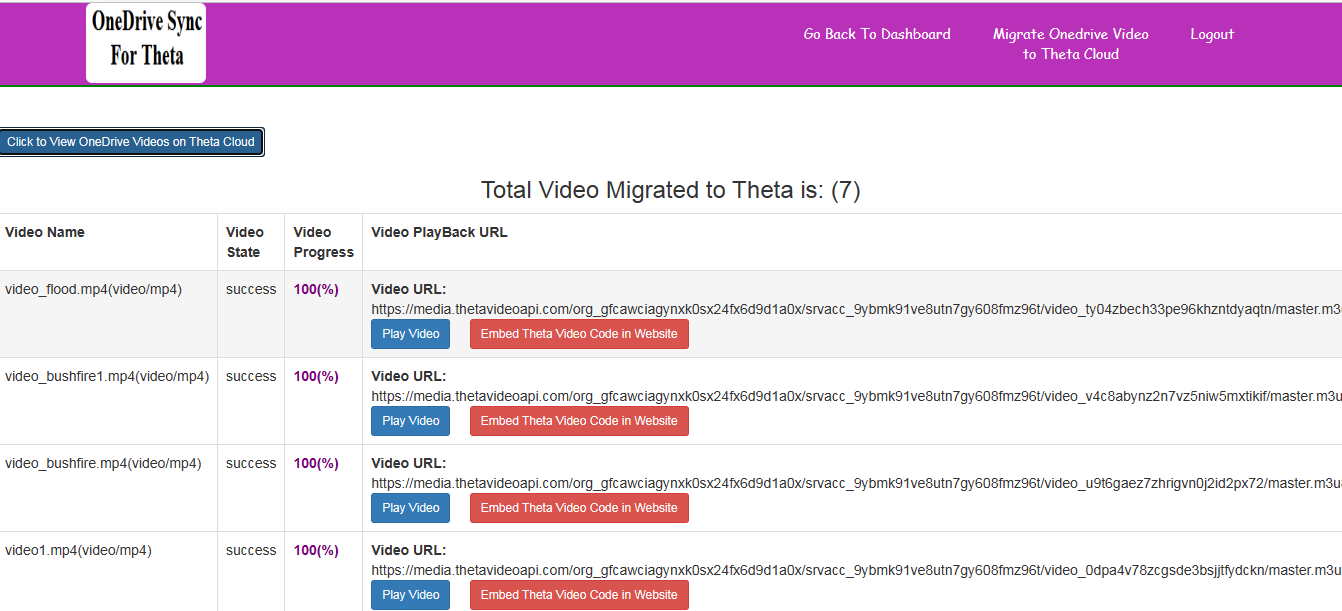The height and width of the screenshot is (611, 1342).
Task: Click 100(%) progress of video_bushfire.mp4
Action: [x=316, y=463]
